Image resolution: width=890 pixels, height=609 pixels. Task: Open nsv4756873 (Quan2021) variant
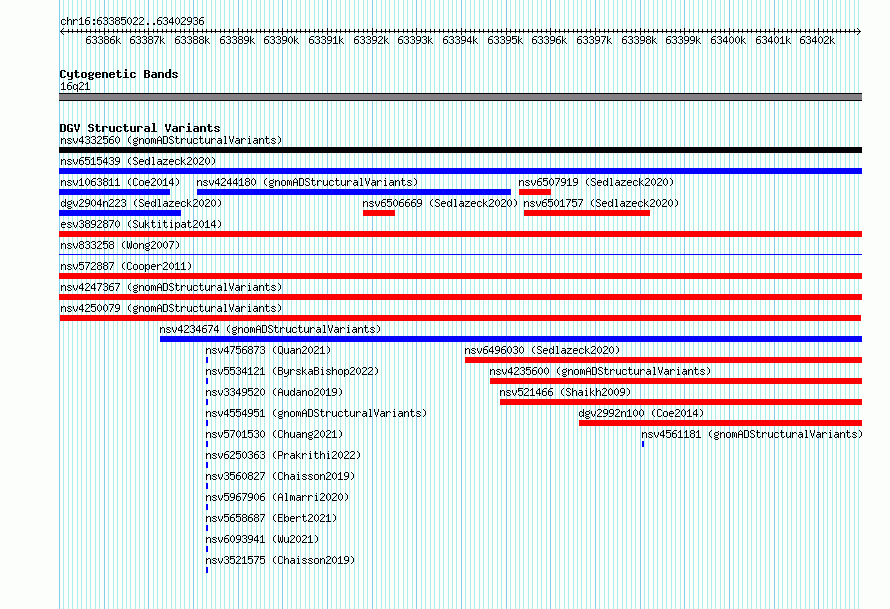(x=268, y=350)
